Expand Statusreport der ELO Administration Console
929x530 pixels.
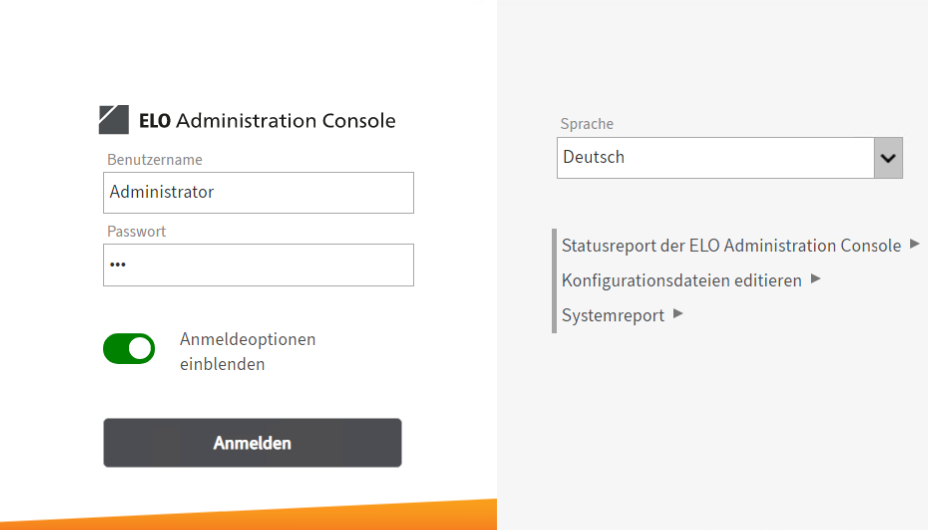click(731, 246)
